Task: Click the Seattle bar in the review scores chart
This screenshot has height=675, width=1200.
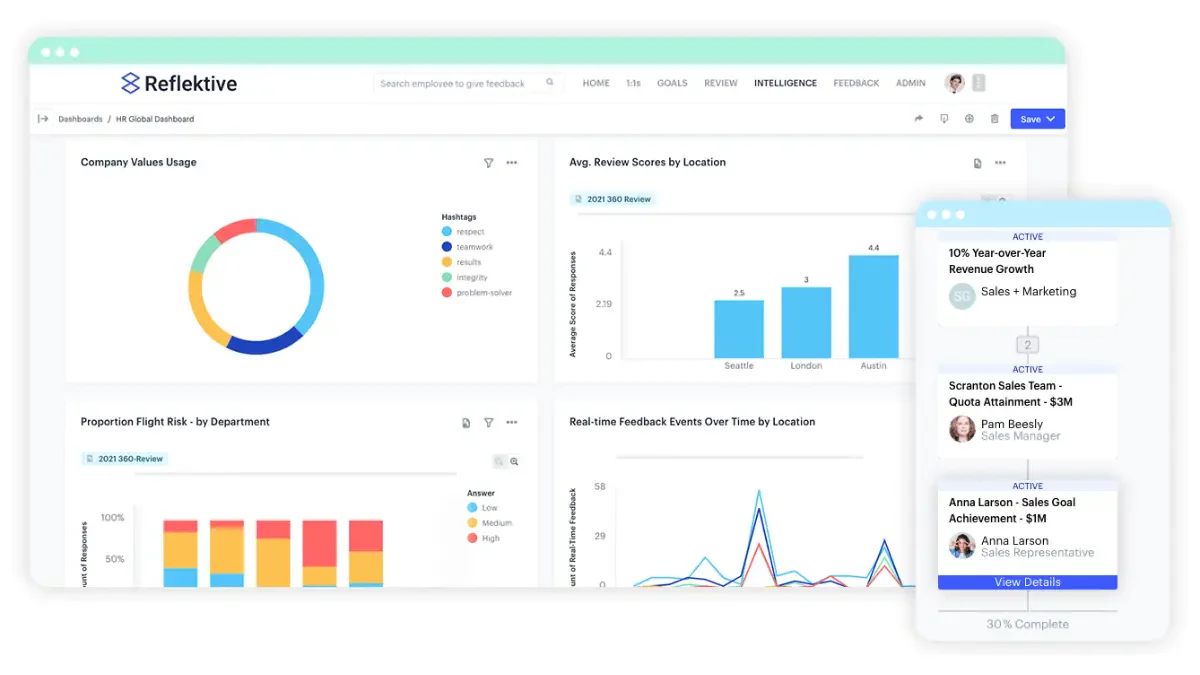Action: pos(739,329)
